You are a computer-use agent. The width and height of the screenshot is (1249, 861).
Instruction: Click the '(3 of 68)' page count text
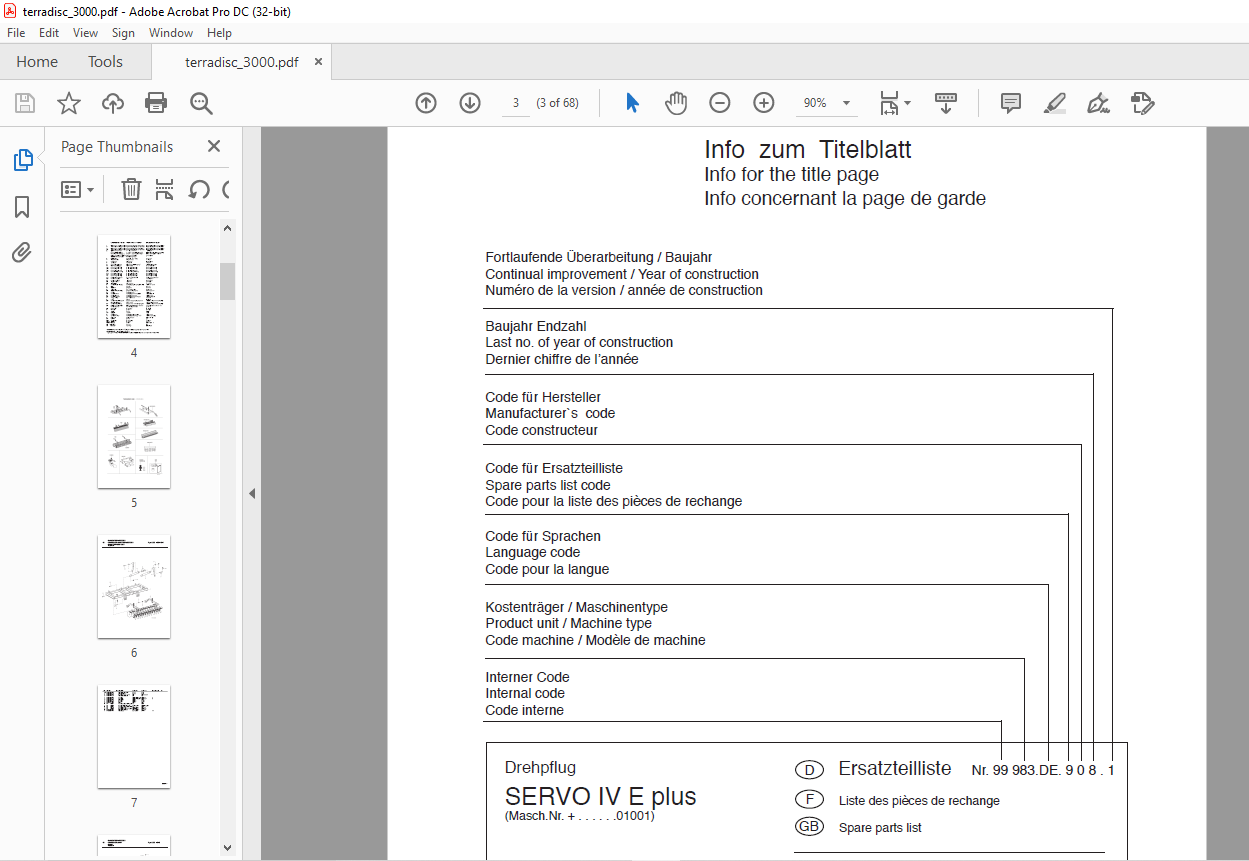558,103
